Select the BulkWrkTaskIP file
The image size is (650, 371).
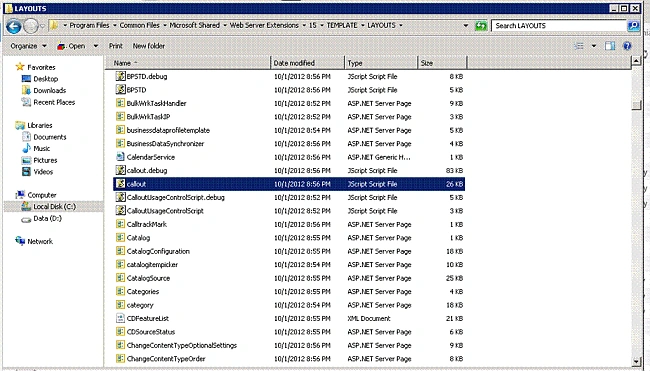[x=148, y=116]
